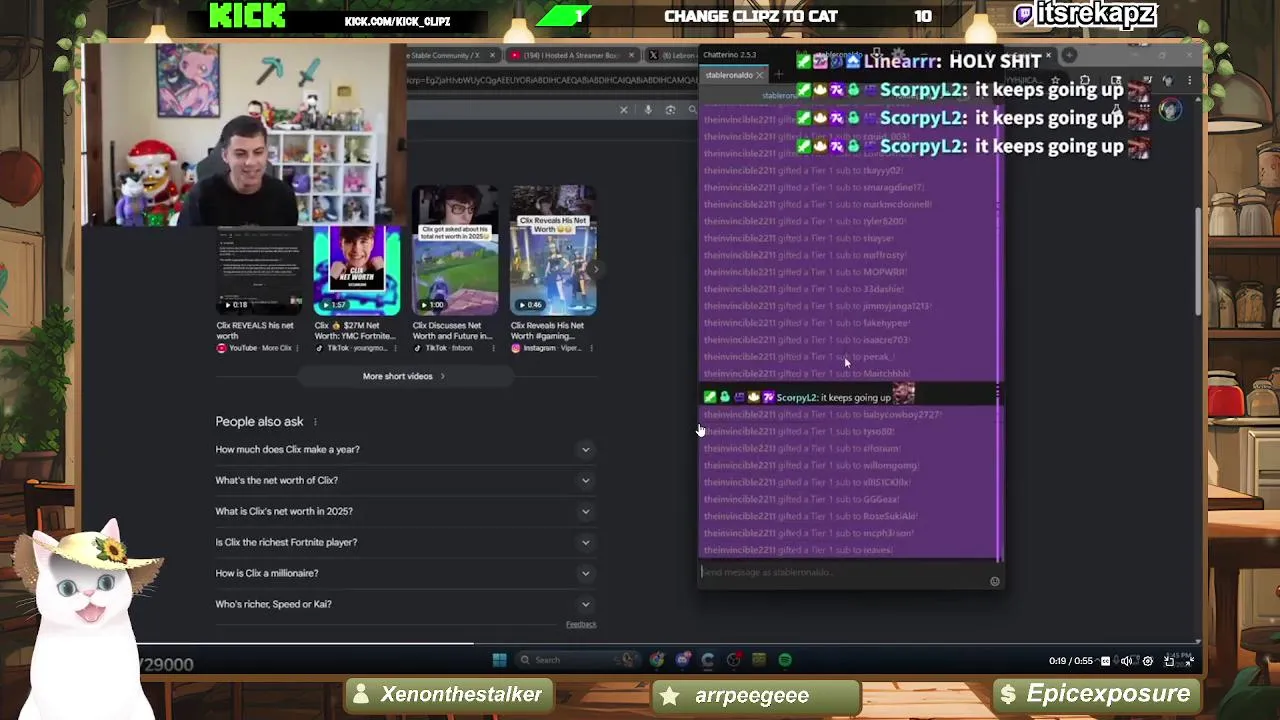
Task: Switch to the Lebron X browser tab
Action: (672, 55)
